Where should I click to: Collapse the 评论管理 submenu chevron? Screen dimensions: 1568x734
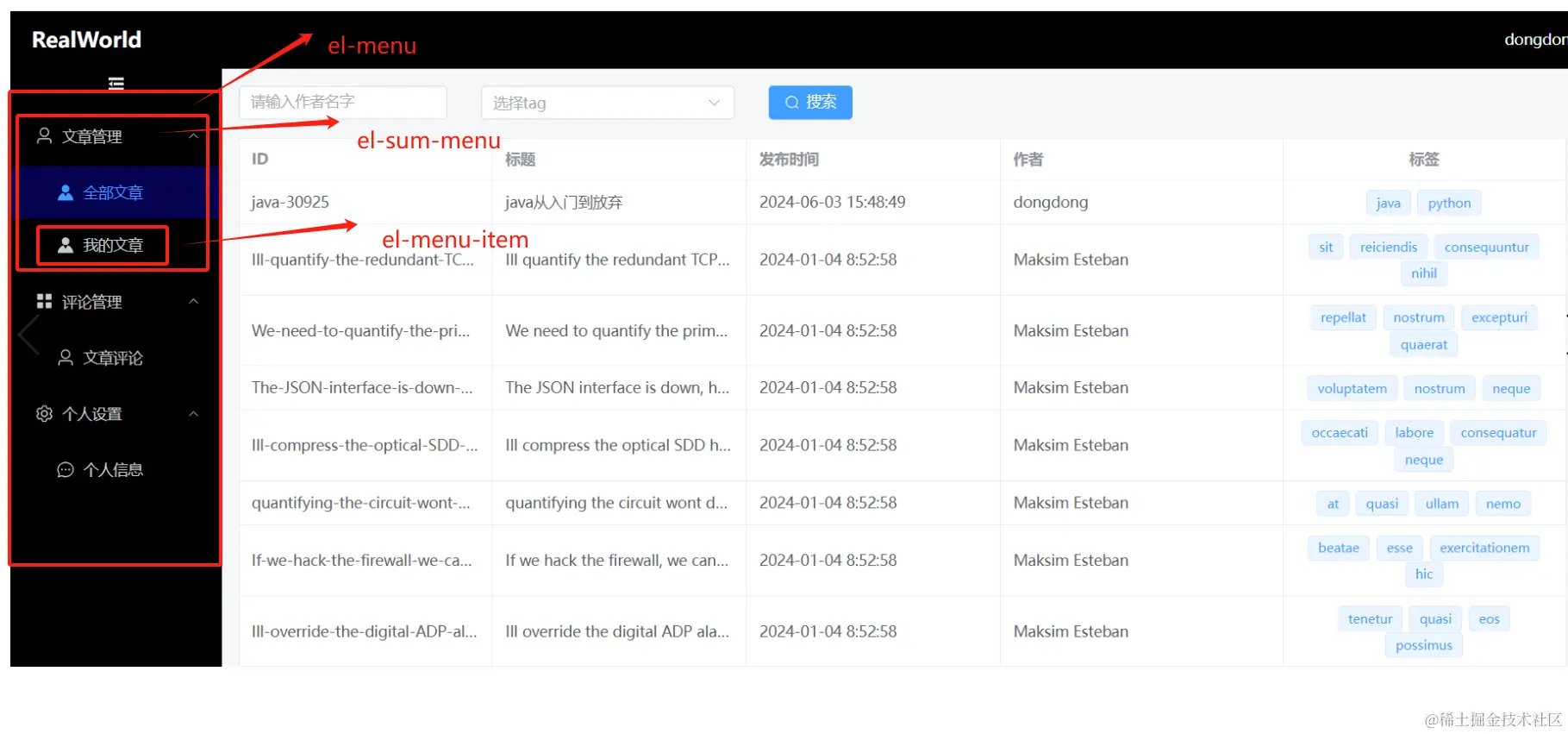(194, 302)
